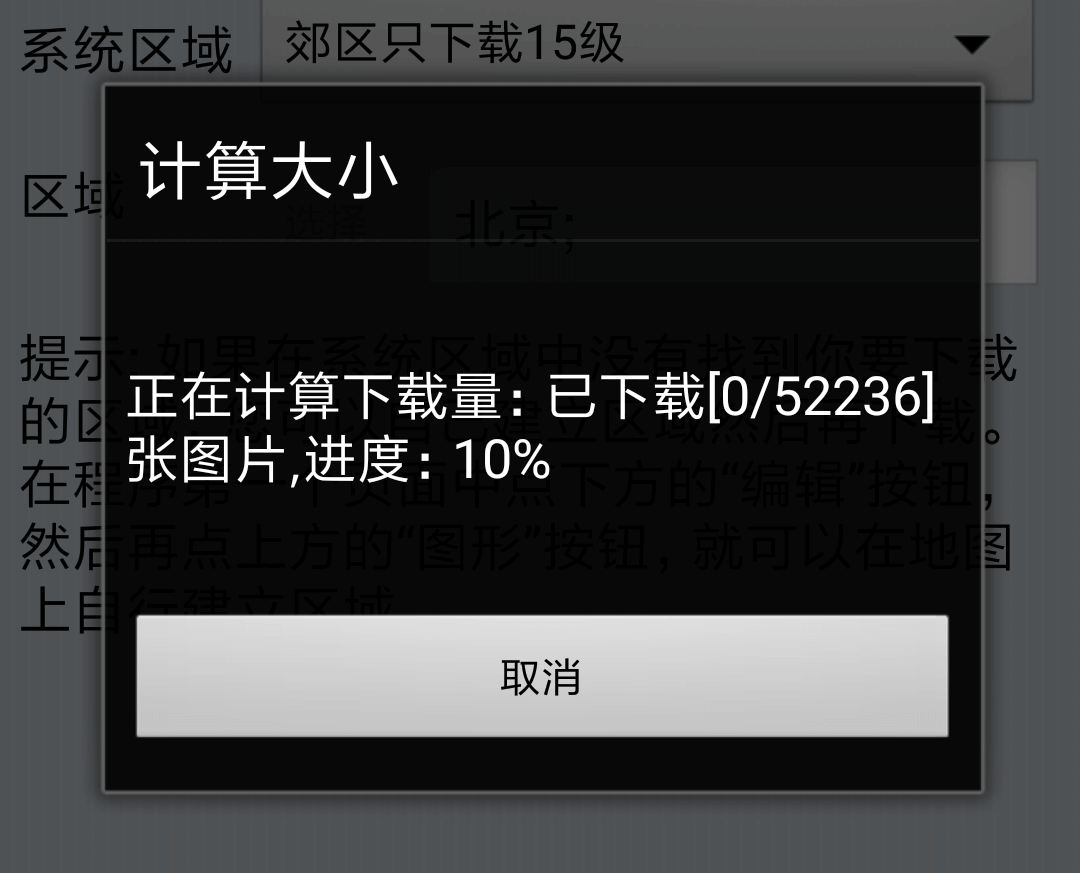Click the 已下载 text in progress message

625,396
